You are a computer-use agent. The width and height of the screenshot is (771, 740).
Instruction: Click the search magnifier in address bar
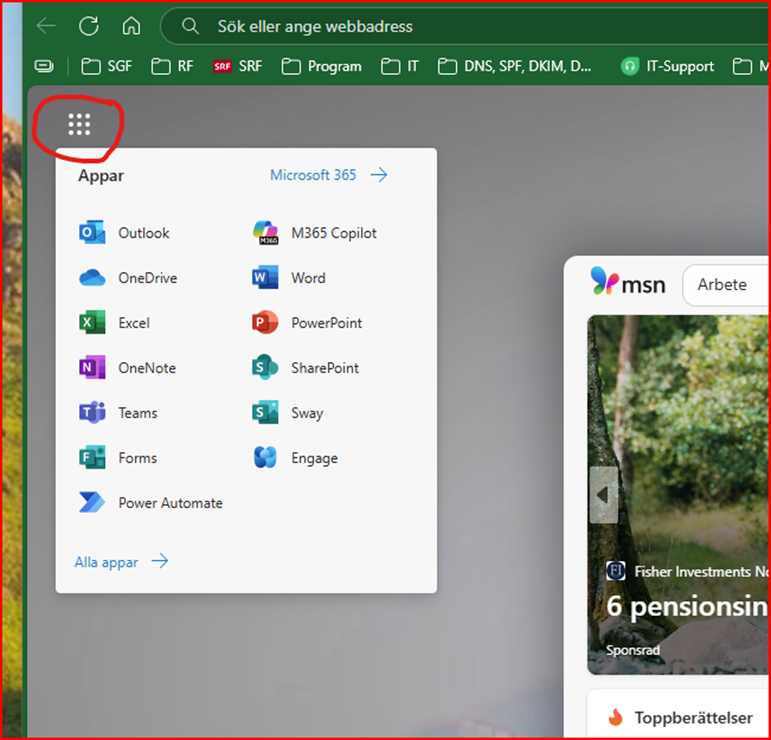click(190, 26)
